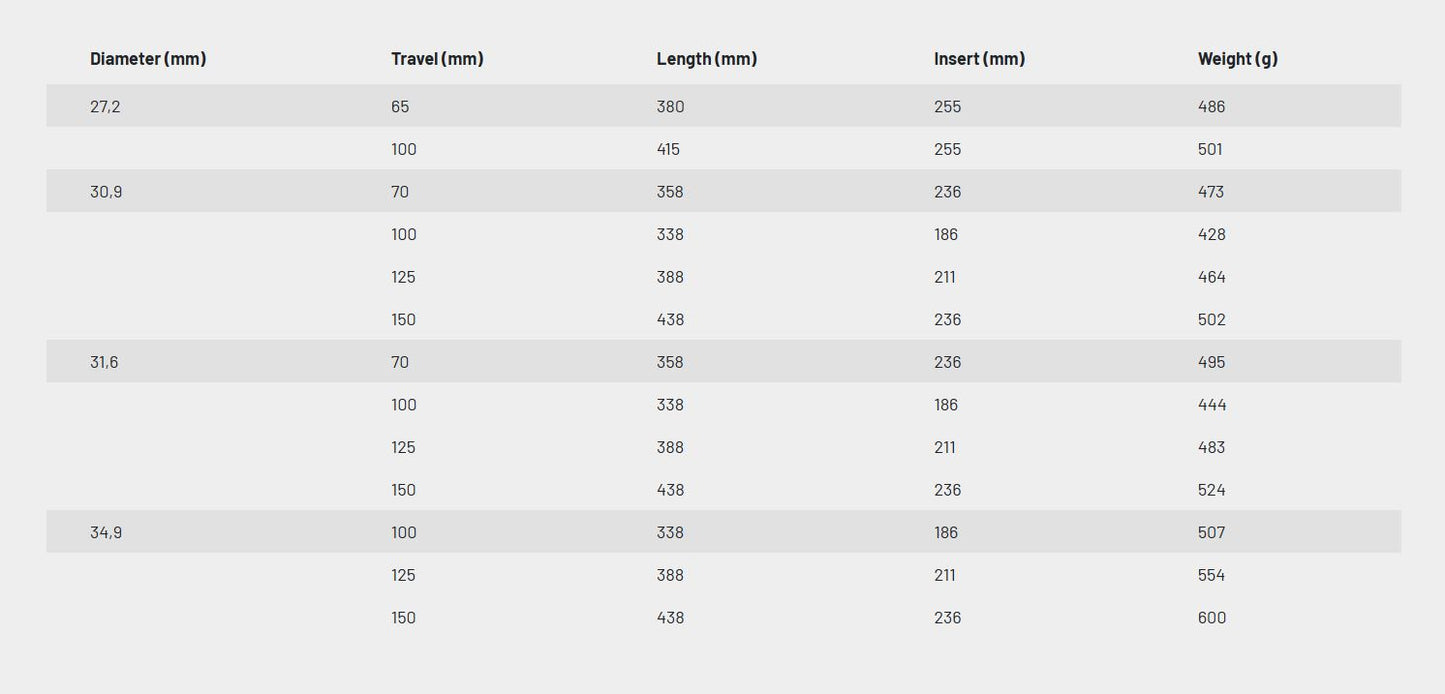
Task: Select the 486 weight value
Action: point(1211,107)
